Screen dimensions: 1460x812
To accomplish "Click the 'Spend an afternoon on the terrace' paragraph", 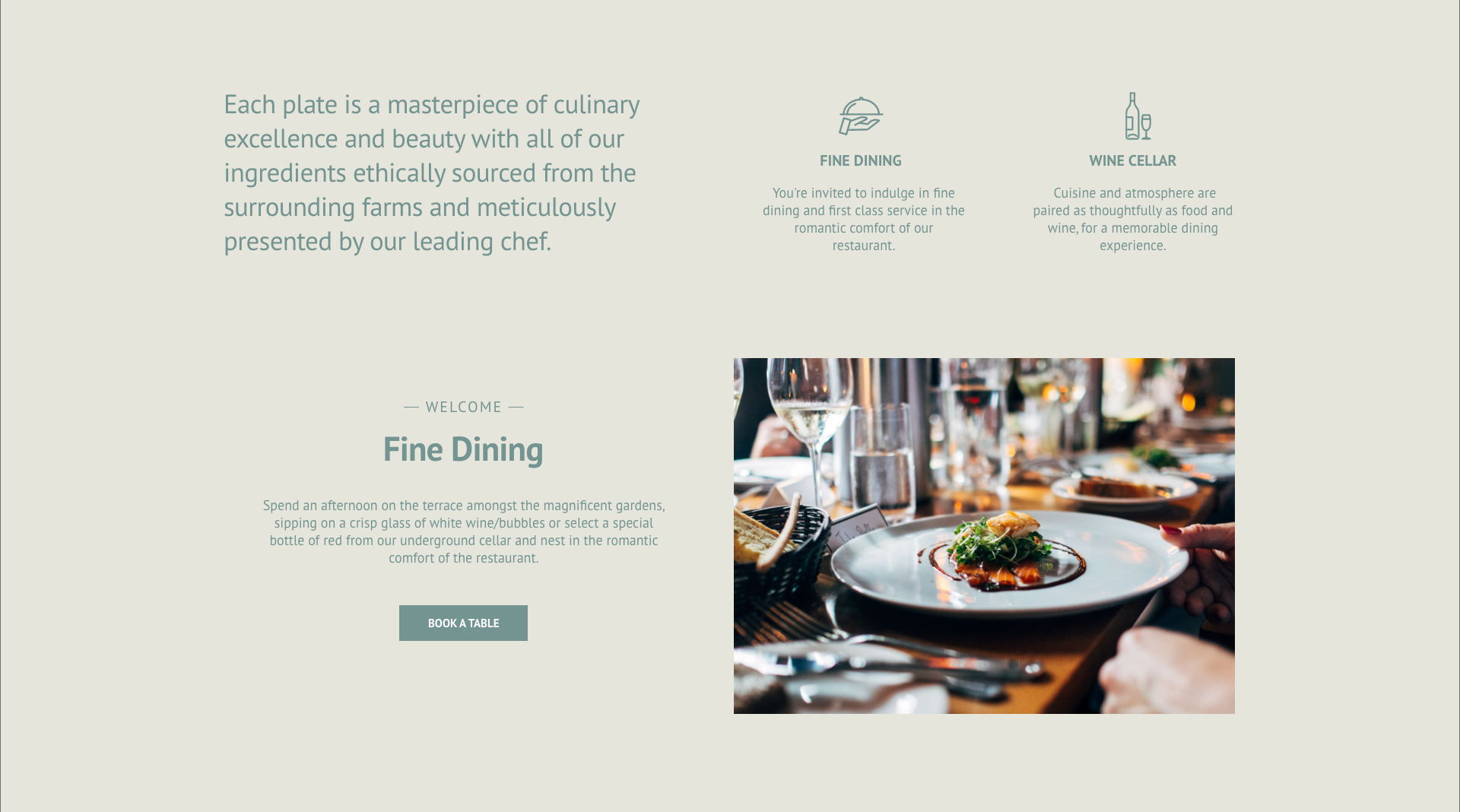I will (x=464, y=531).
